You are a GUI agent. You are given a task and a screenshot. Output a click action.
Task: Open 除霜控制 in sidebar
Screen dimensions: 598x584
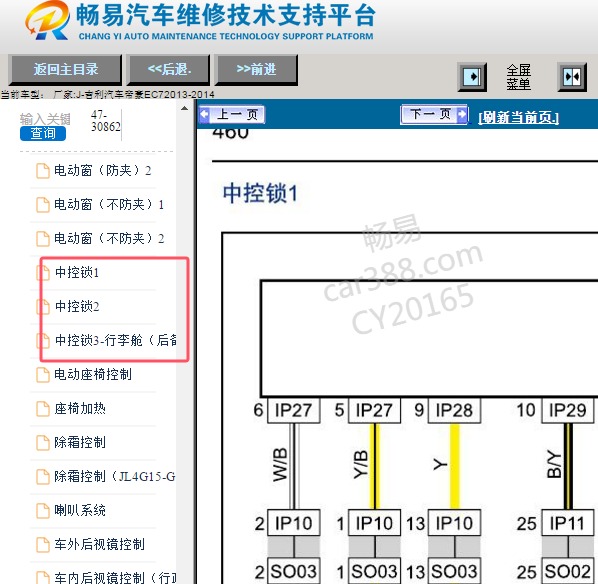point(80,442)
